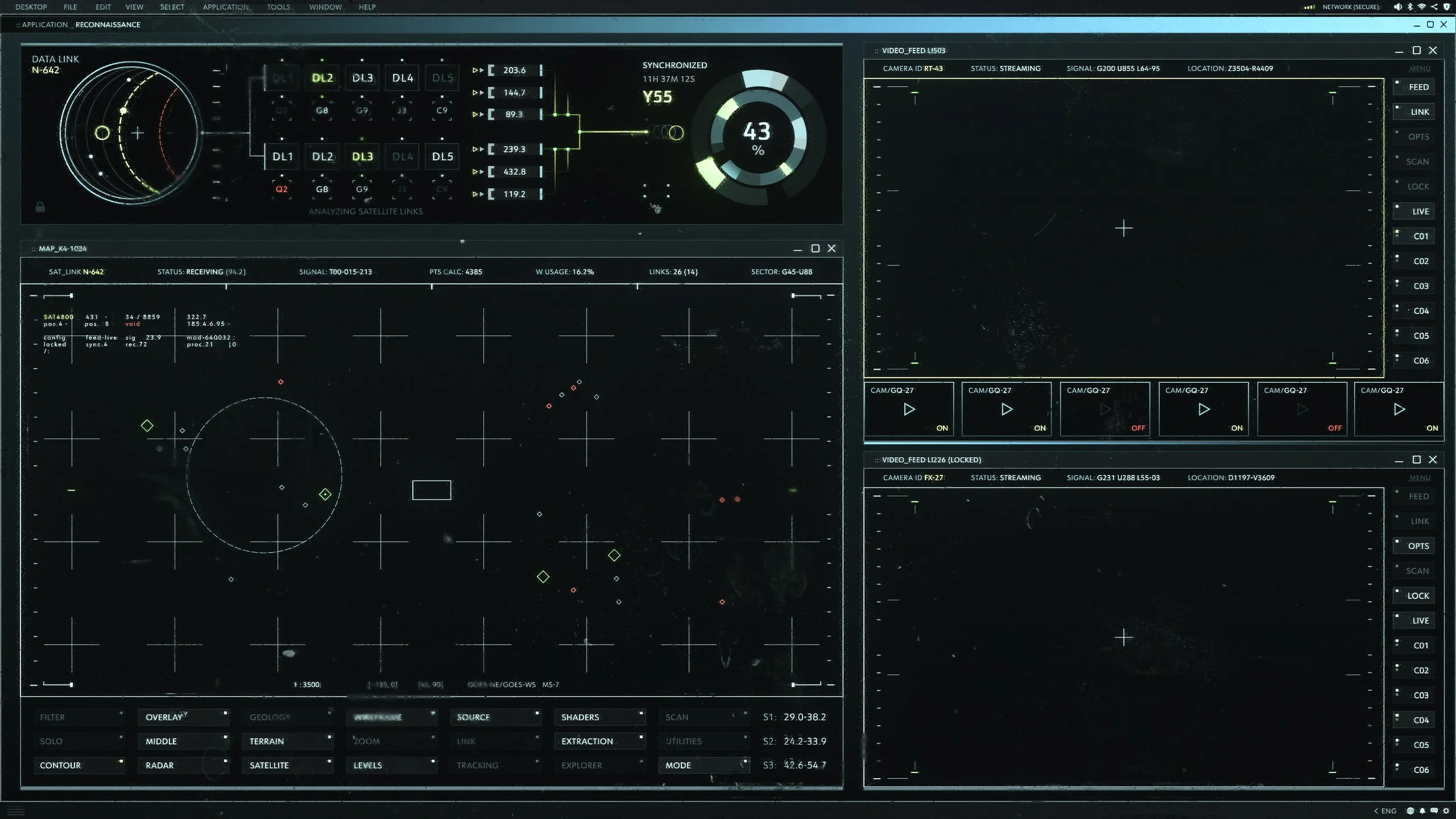1456x819 pixels.
Task: Play the first CAM/GQ-27 feed thumbnail
Action: pyautogui.click(x=909, y=409)
